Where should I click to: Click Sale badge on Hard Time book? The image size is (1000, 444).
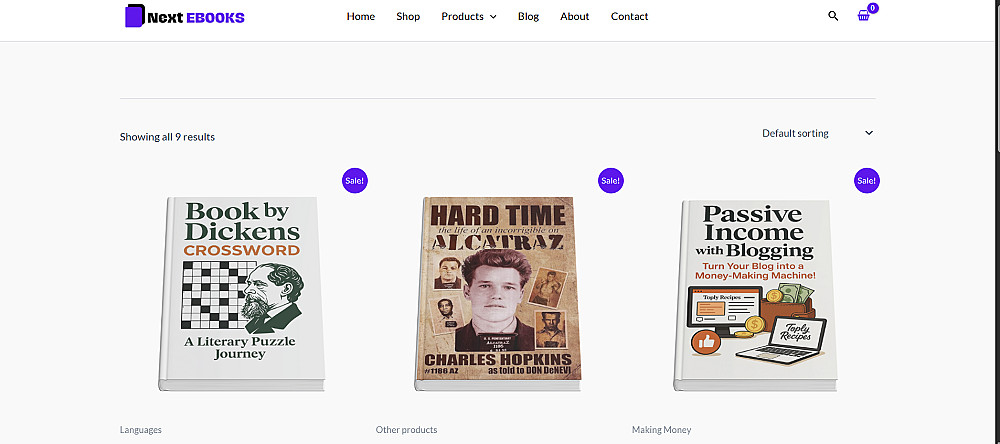tap(611, 181)
